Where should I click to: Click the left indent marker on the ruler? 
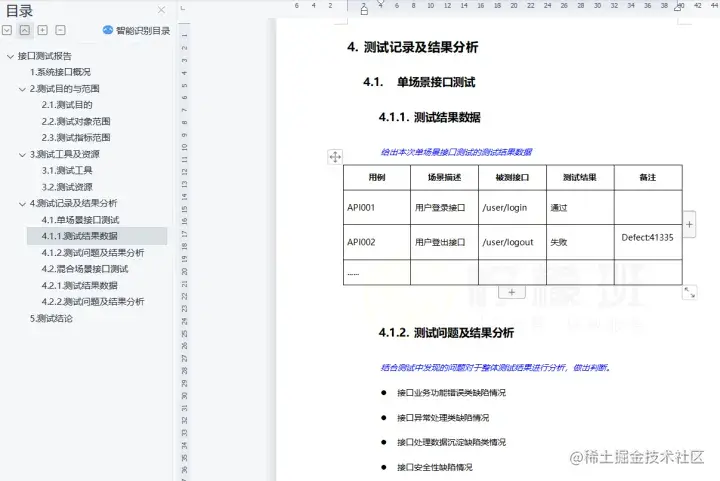364,9
